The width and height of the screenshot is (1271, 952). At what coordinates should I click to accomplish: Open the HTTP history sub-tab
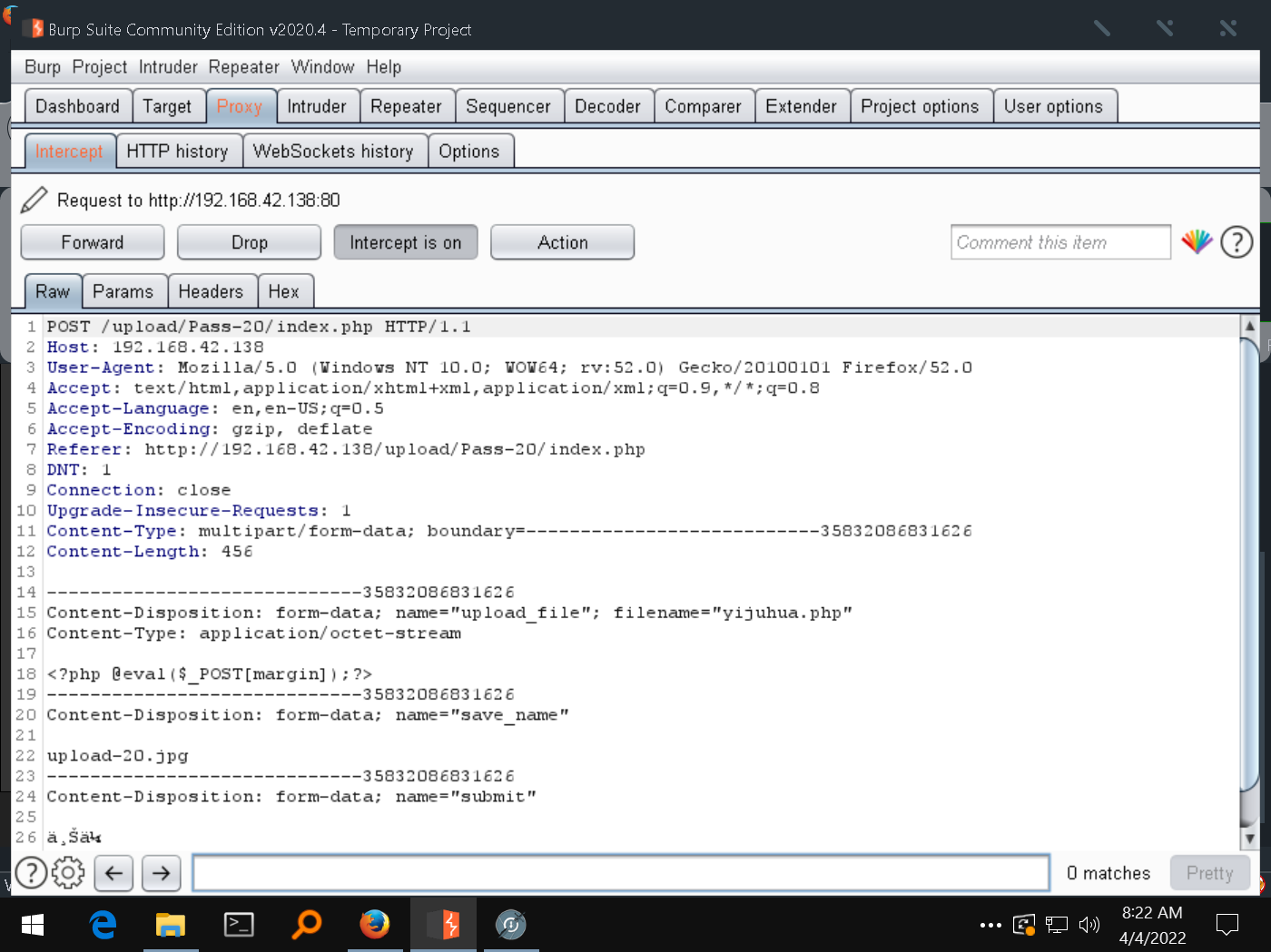[x=178, y=152]
